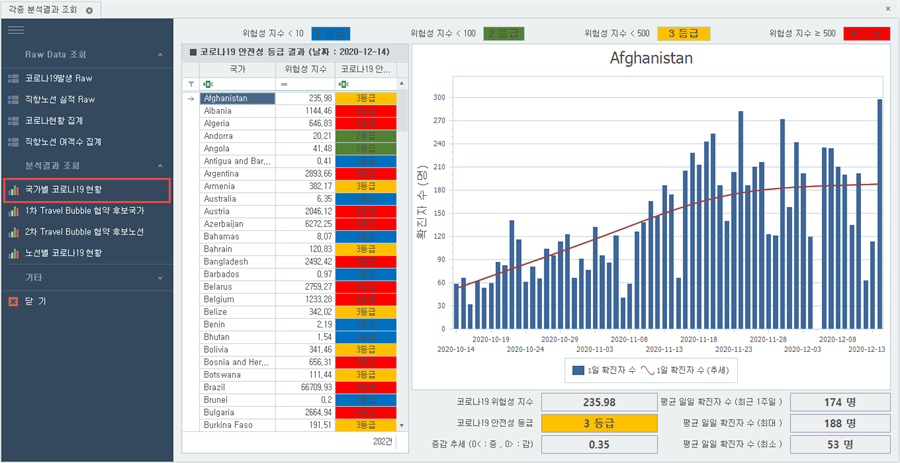
Task: Click the grid scrollbar down arrow
Action: coord(402,425)
